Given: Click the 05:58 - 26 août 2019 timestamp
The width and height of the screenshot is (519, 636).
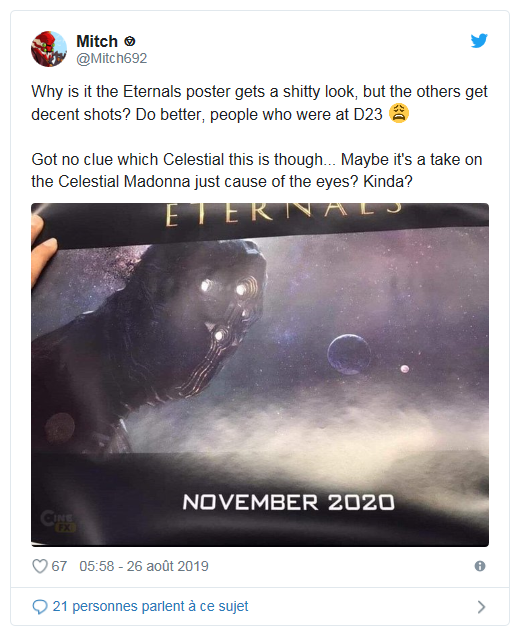Looking at the screenshot, I should pyautogui.click(x=144, y=566).
